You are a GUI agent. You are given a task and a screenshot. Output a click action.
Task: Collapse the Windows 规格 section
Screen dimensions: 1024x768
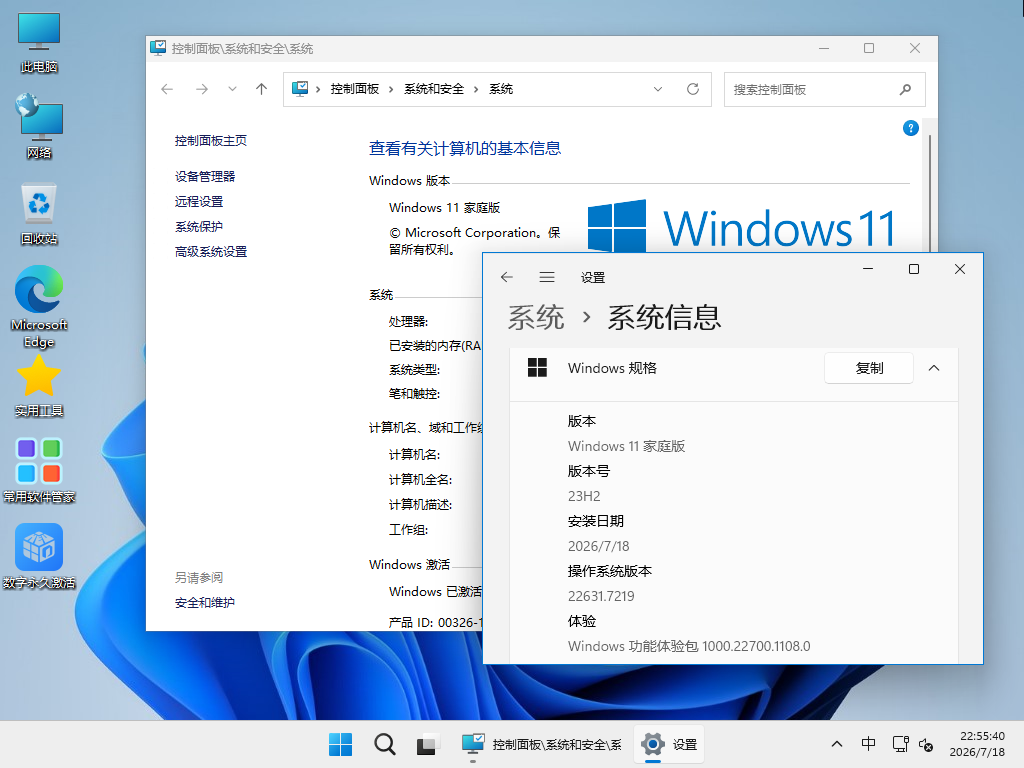coord(934,368)
